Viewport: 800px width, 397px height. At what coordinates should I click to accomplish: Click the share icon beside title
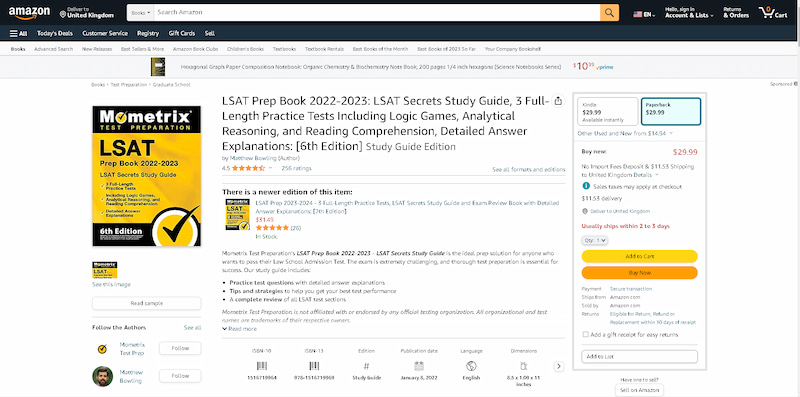pyautogui.click(x=558, y=101)
